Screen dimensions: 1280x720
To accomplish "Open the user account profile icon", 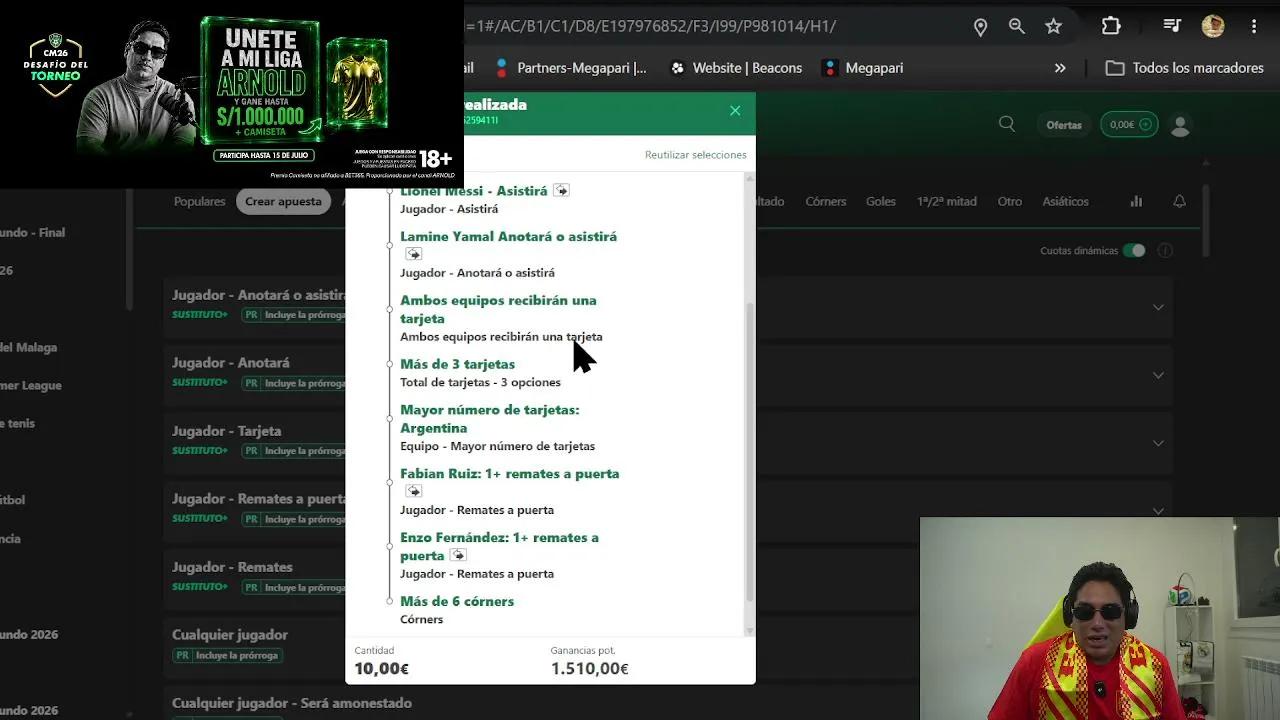I will pyautogui.click(x=1180, y=125).
